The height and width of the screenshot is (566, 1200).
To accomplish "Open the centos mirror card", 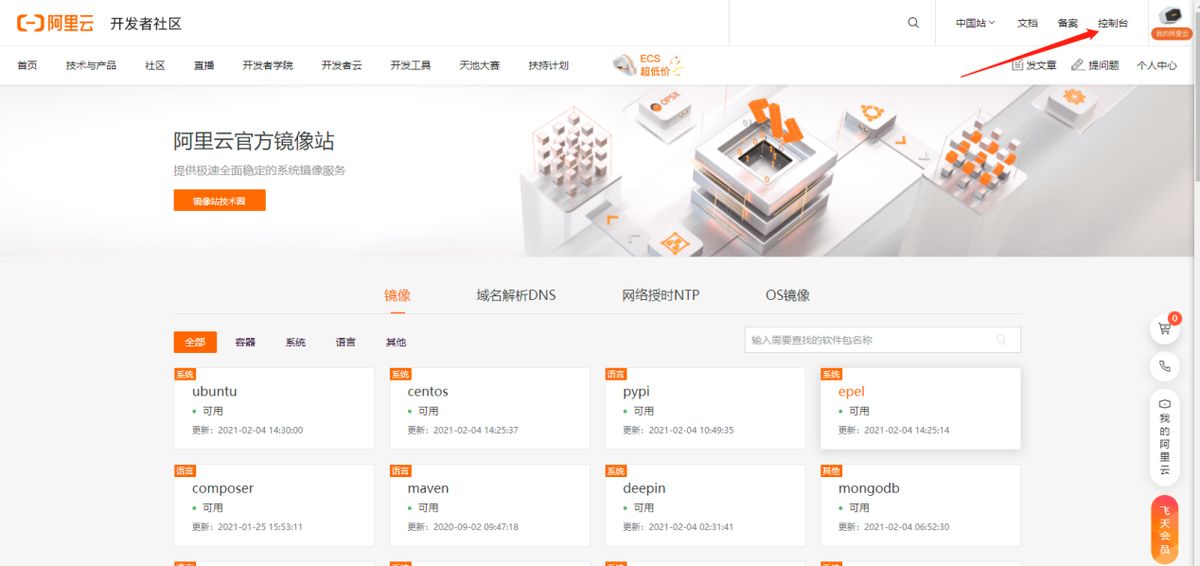I will point(489,409).
